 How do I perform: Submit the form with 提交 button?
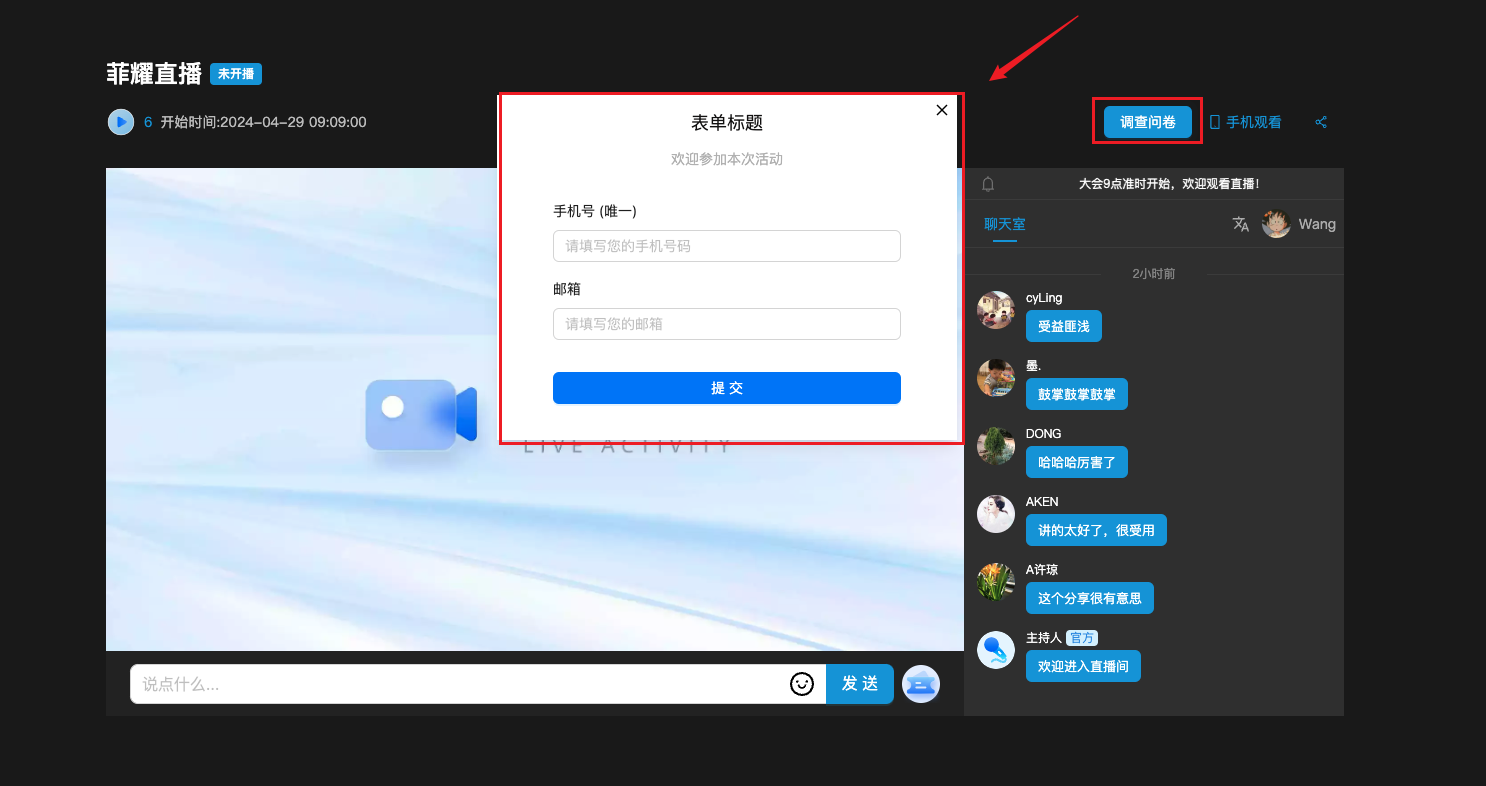(x=726, y=388)
